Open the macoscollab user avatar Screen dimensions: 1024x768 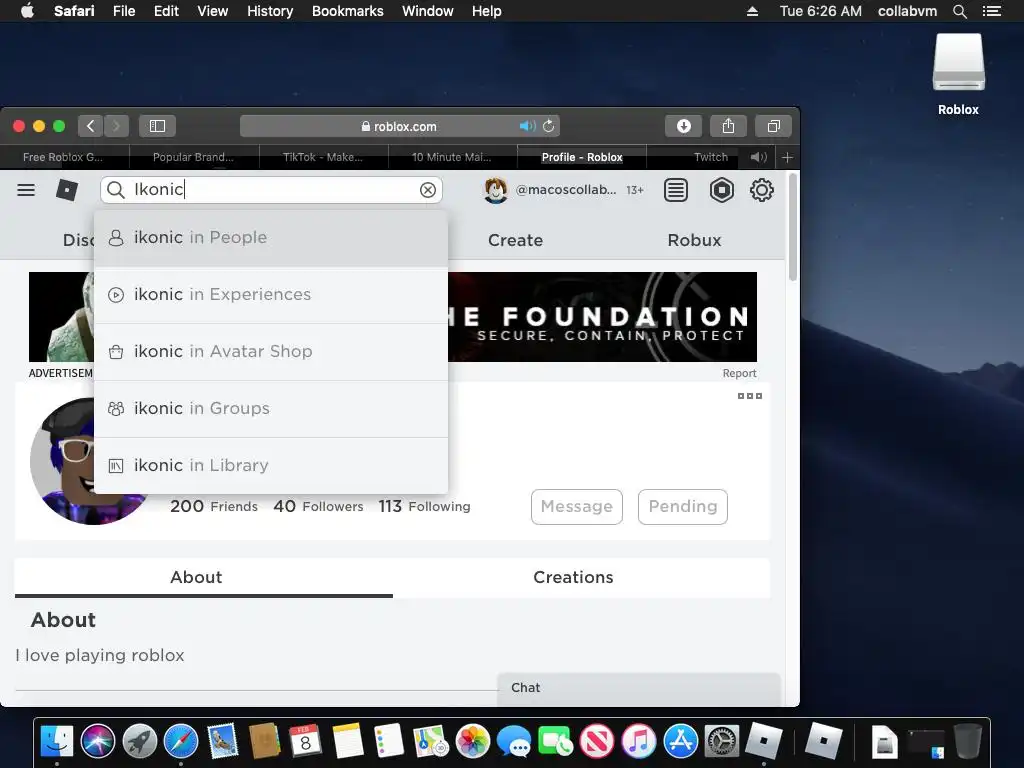click(496, 190)
